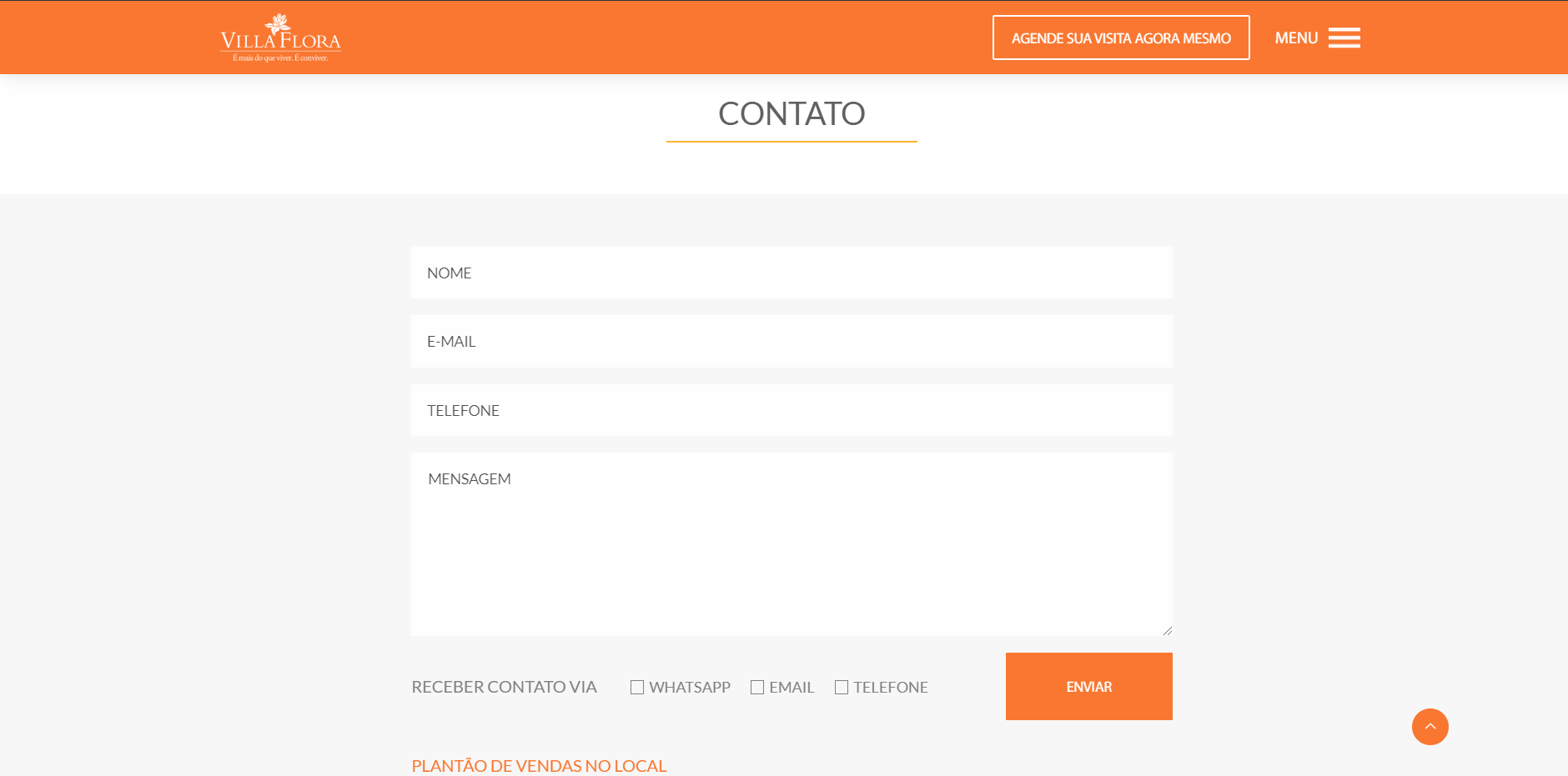Submit the form with the Enviar button
This screenshot has width=1568, height=776.
(x=1088, y=686)
